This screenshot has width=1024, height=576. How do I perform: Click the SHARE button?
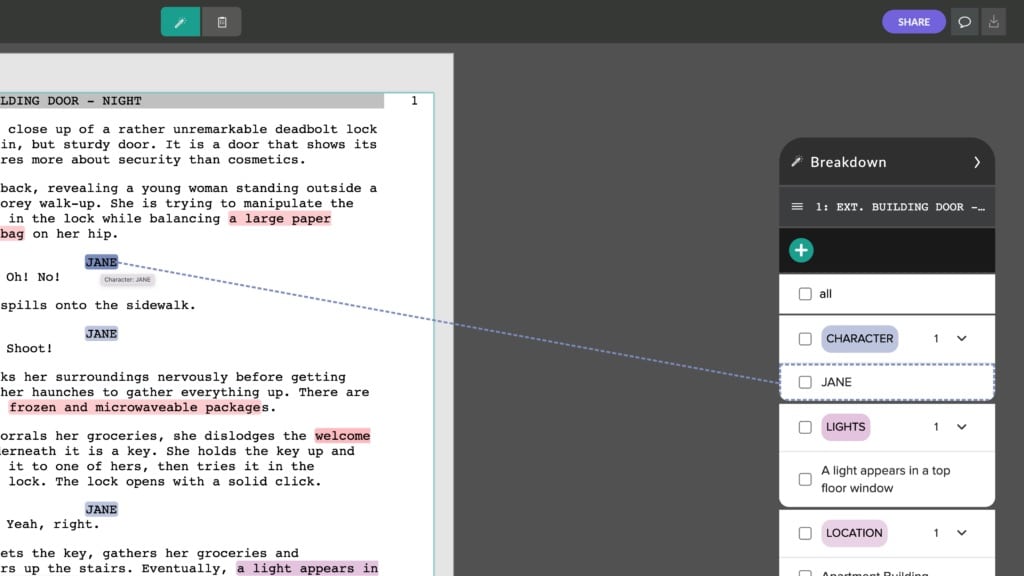[914, 22]
